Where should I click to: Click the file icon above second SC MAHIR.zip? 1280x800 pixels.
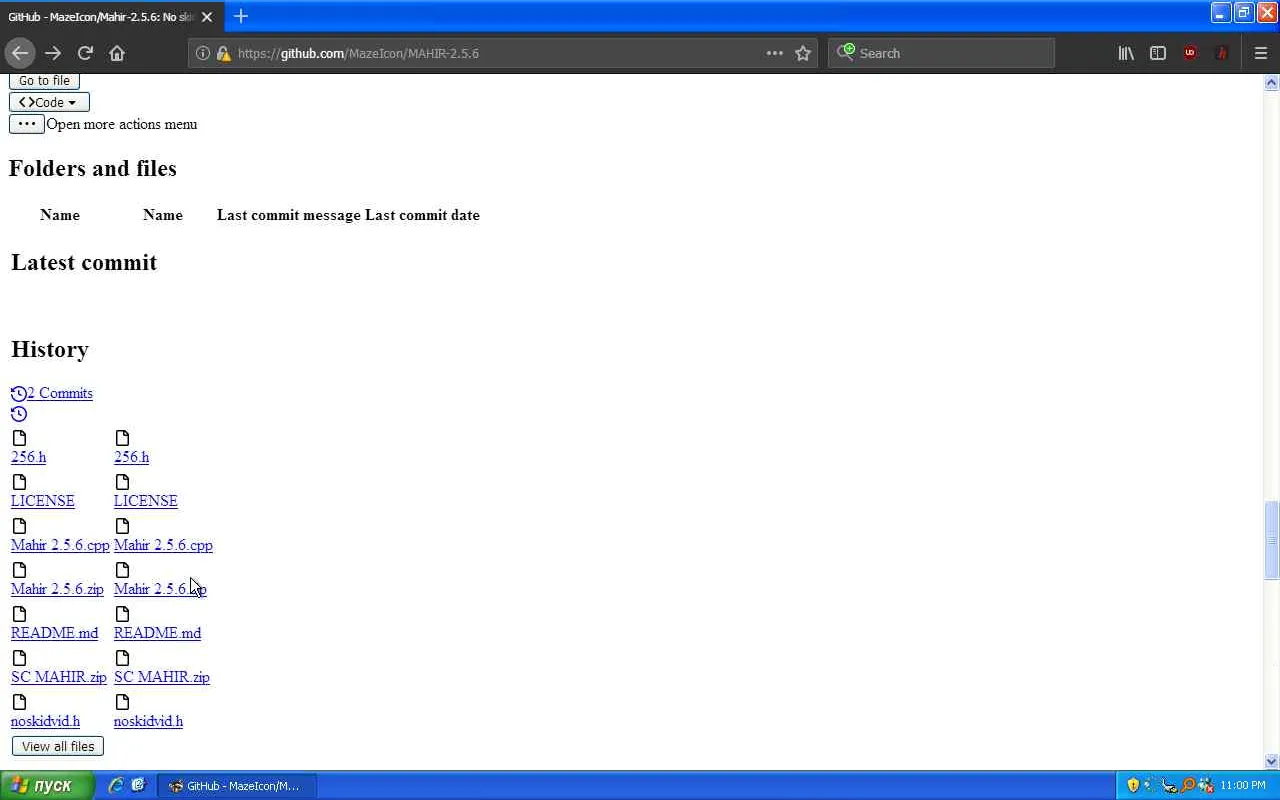pos(122,658)
